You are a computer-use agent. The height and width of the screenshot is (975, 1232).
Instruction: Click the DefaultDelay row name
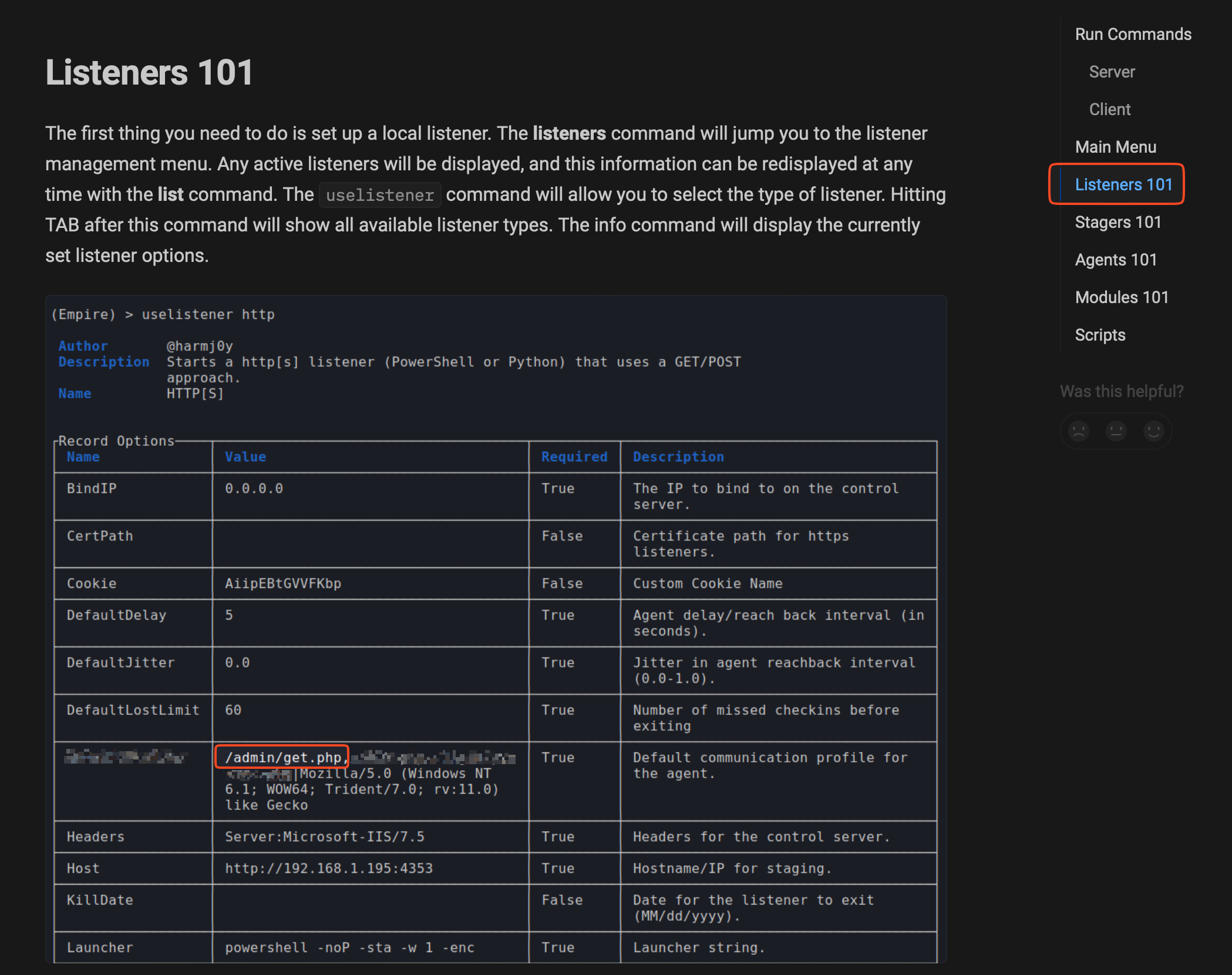pos(116,616)
